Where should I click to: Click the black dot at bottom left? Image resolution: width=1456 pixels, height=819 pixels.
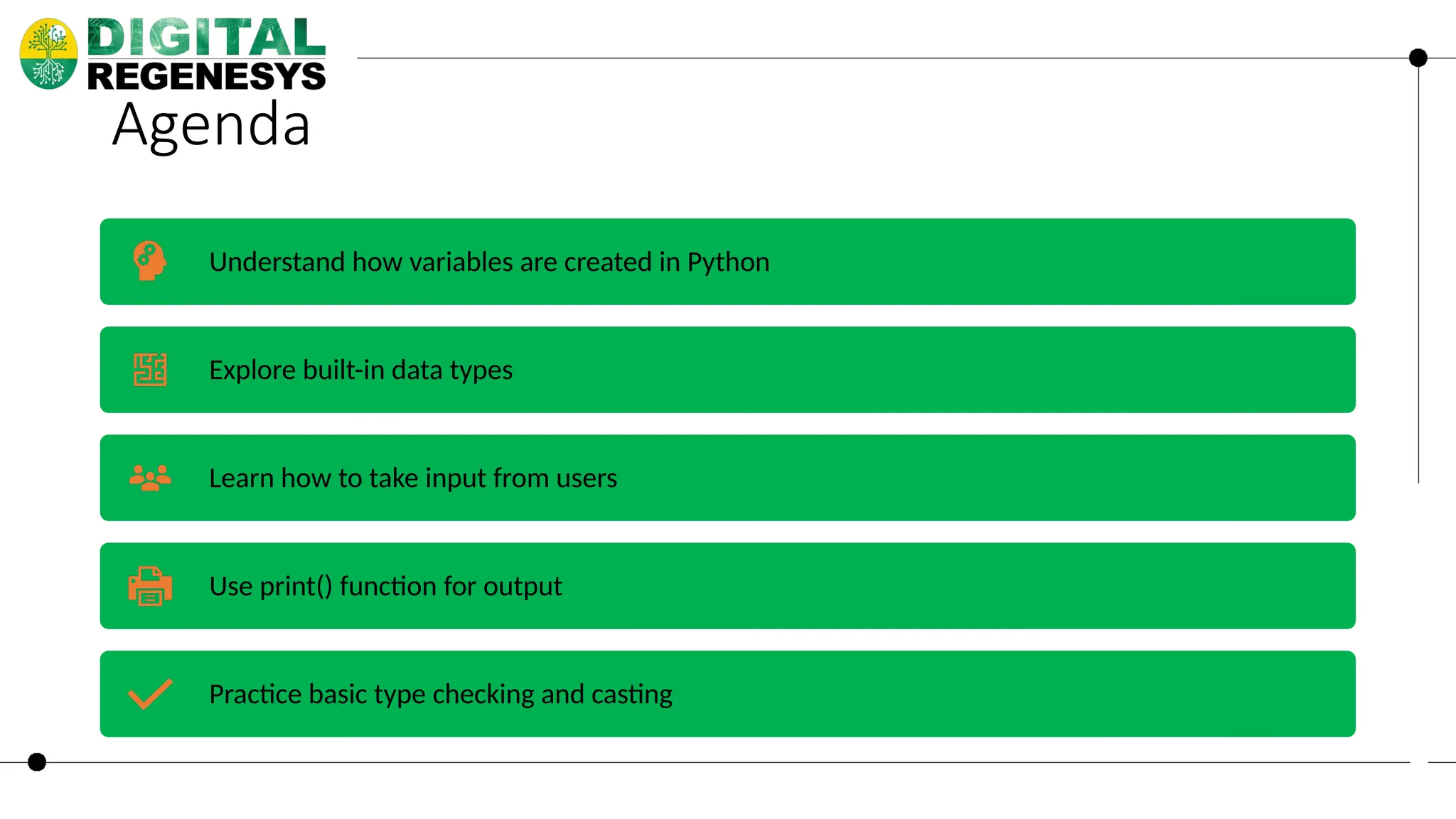37,762
